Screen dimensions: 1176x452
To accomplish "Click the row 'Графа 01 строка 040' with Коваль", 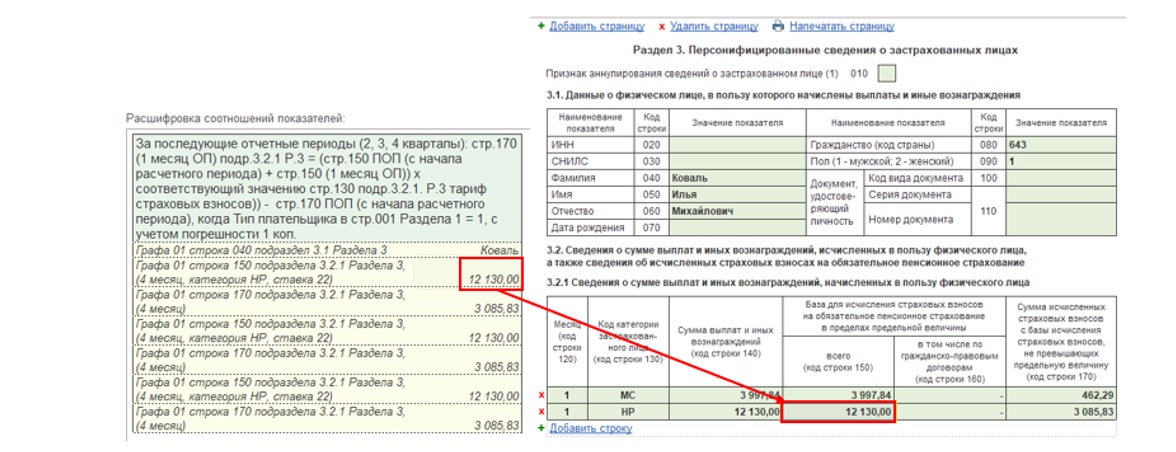I will (326, 250).
